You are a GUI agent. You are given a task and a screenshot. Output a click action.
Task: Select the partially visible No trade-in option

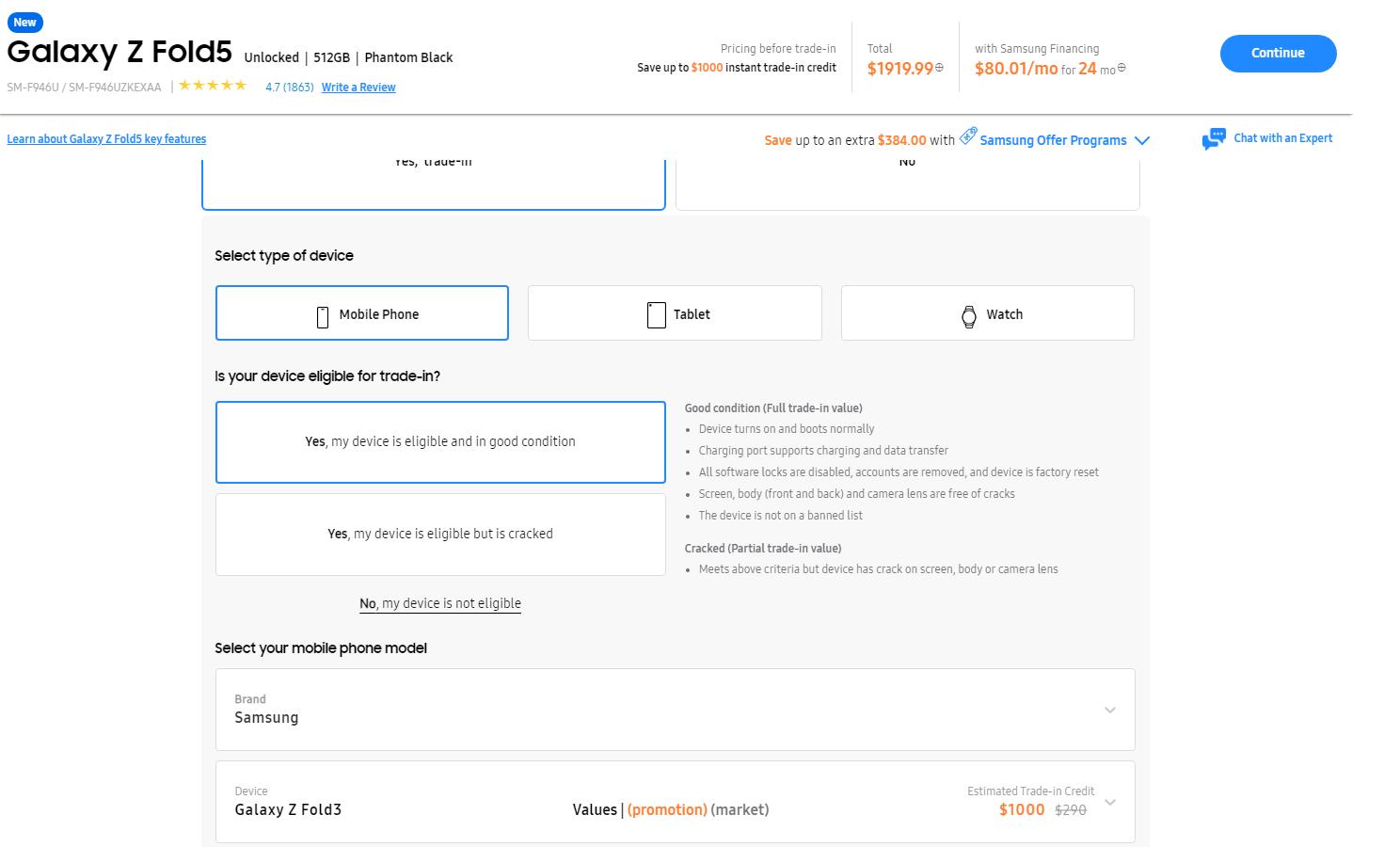click(908, 184)
